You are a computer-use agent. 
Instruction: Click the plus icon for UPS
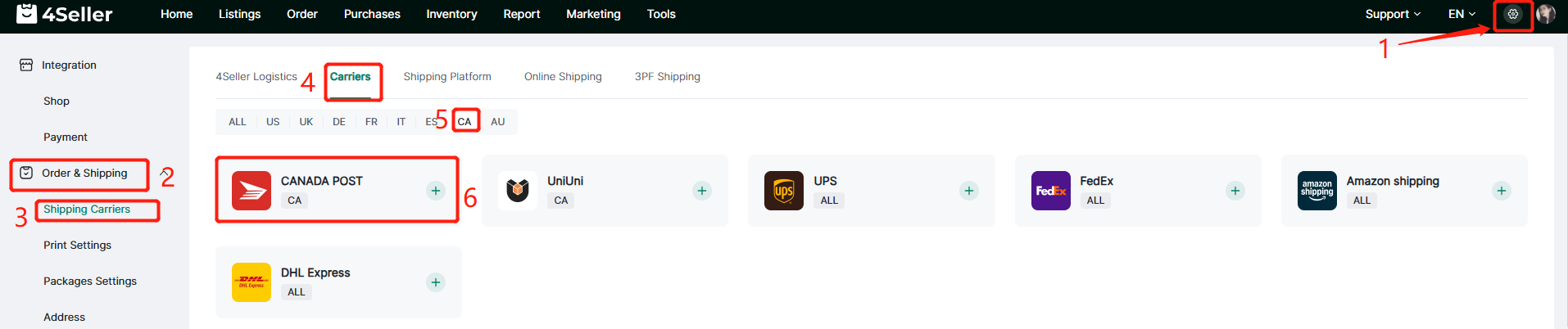[x=968, y=191]
